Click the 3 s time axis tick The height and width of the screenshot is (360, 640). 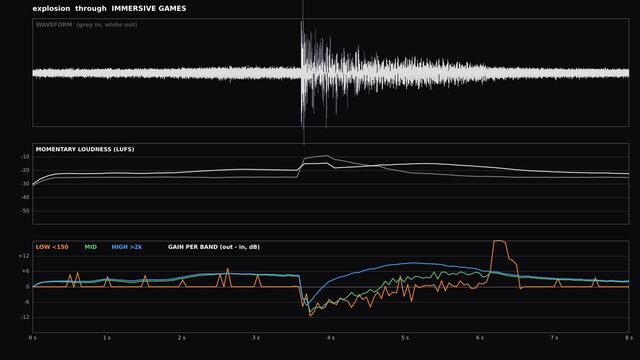pos(256,338)
